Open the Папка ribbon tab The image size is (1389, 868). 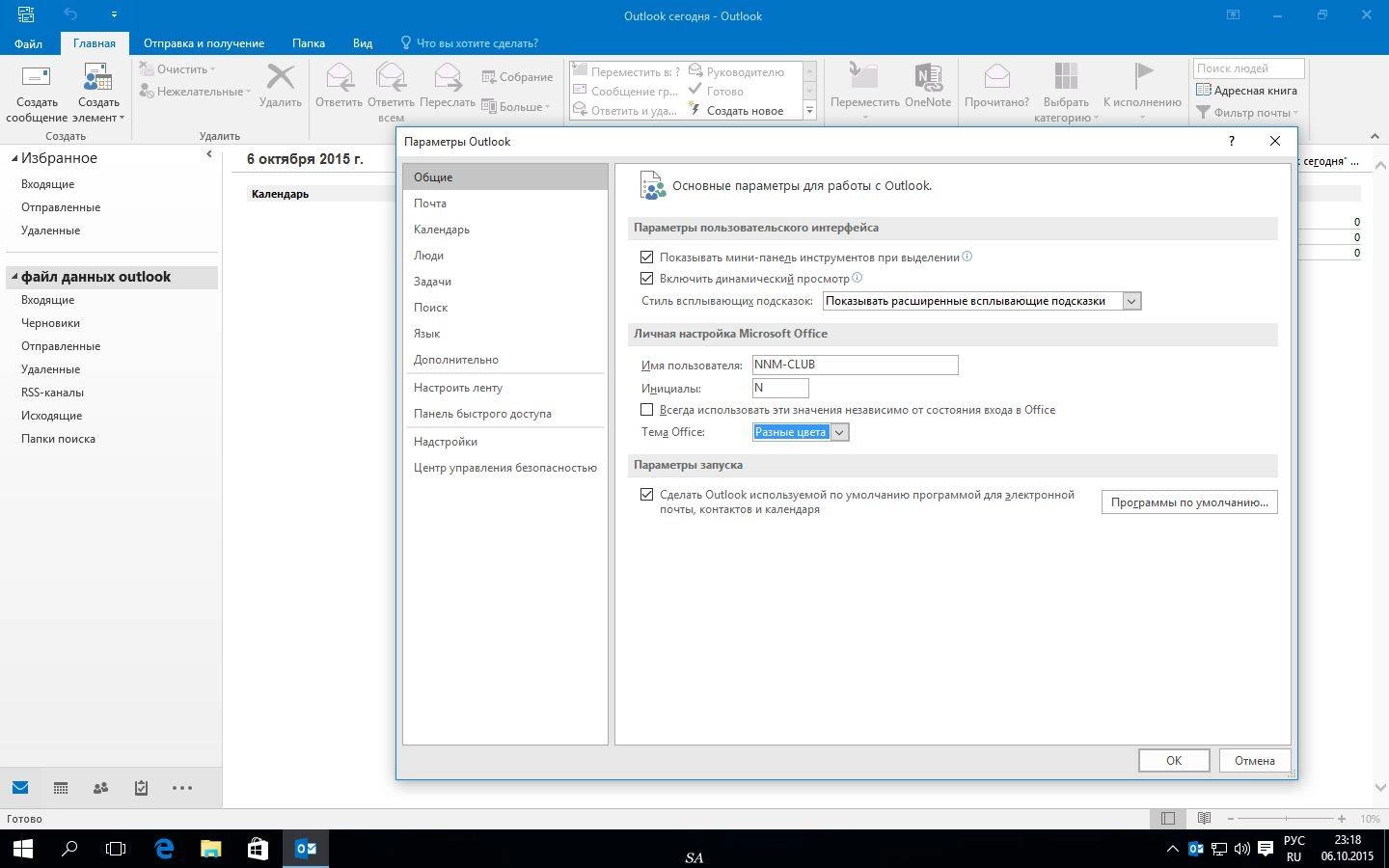(x=309, y=42)
